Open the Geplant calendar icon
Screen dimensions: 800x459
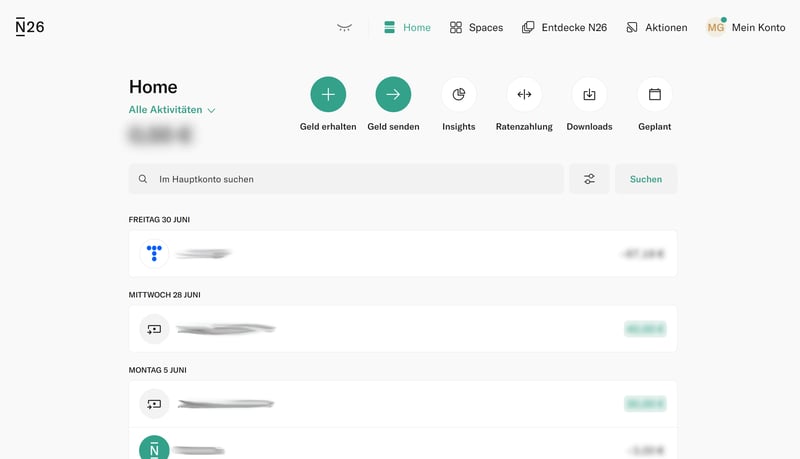pos(655,94)
